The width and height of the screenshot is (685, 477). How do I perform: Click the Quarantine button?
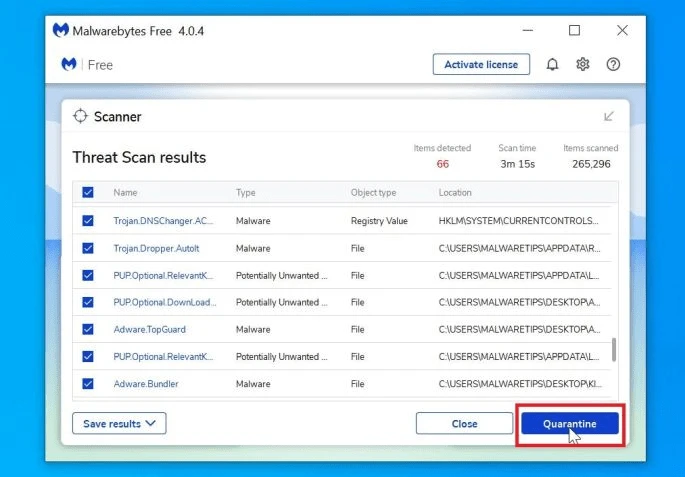point(570,424)
